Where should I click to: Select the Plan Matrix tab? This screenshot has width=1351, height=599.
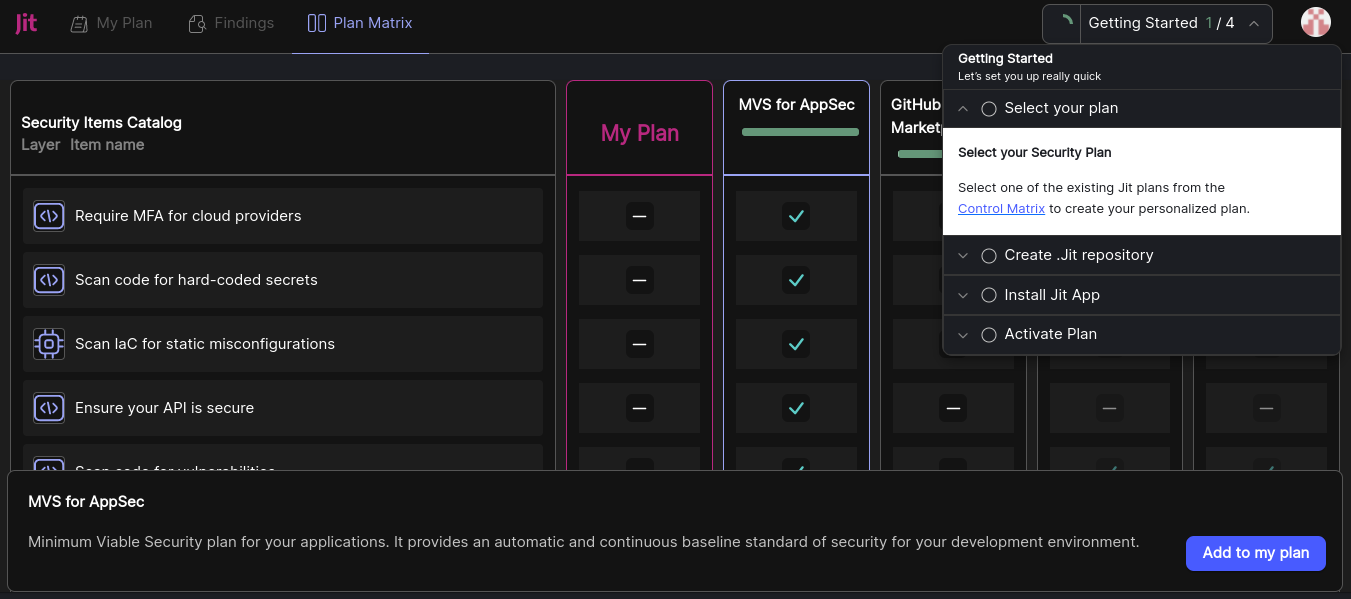click(360, 23)
